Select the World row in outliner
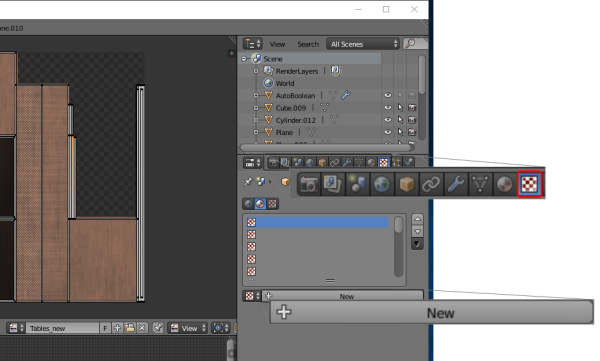This screenshot has width=600, height=361. click(285, 83)
